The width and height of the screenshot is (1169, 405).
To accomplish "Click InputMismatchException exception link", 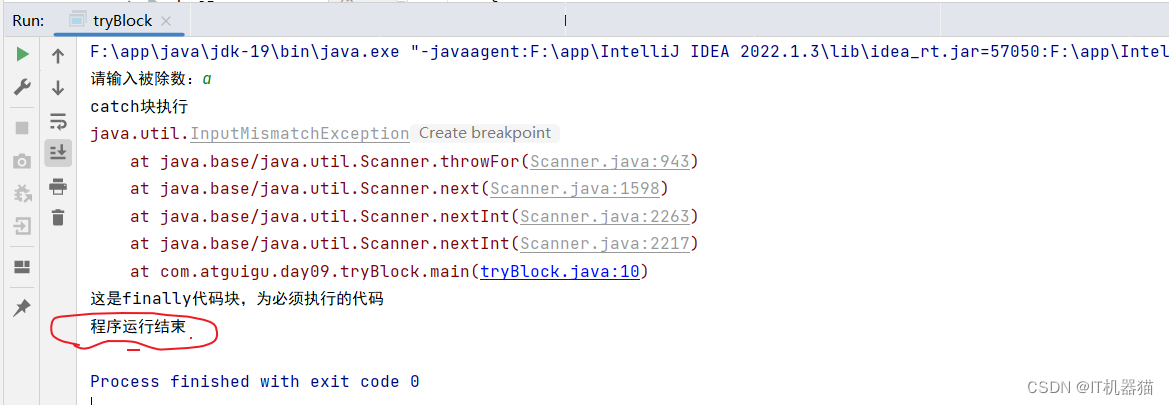I will point(300,134).
